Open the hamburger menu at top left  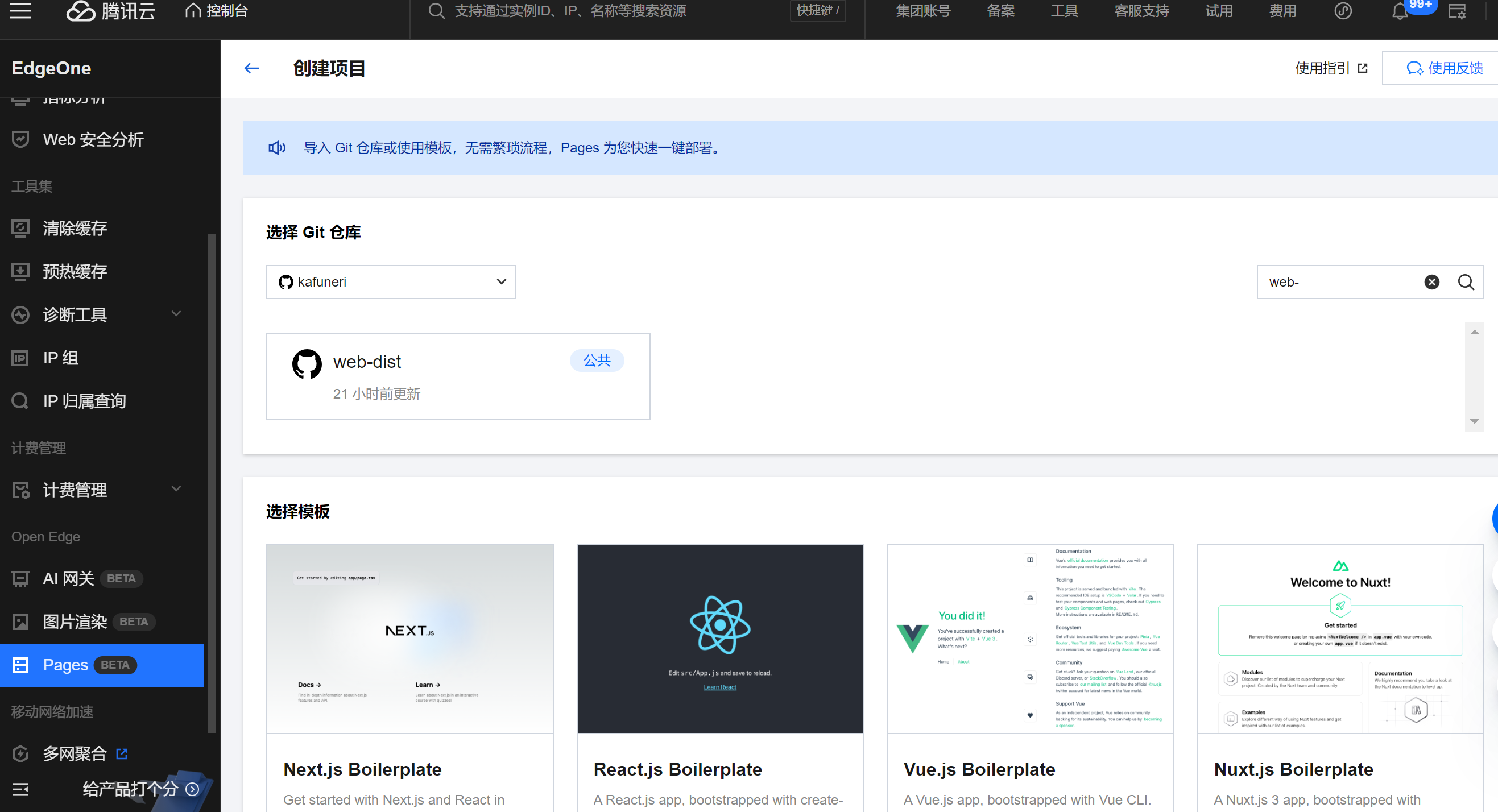pyautogui.click(x=20, y=10)
